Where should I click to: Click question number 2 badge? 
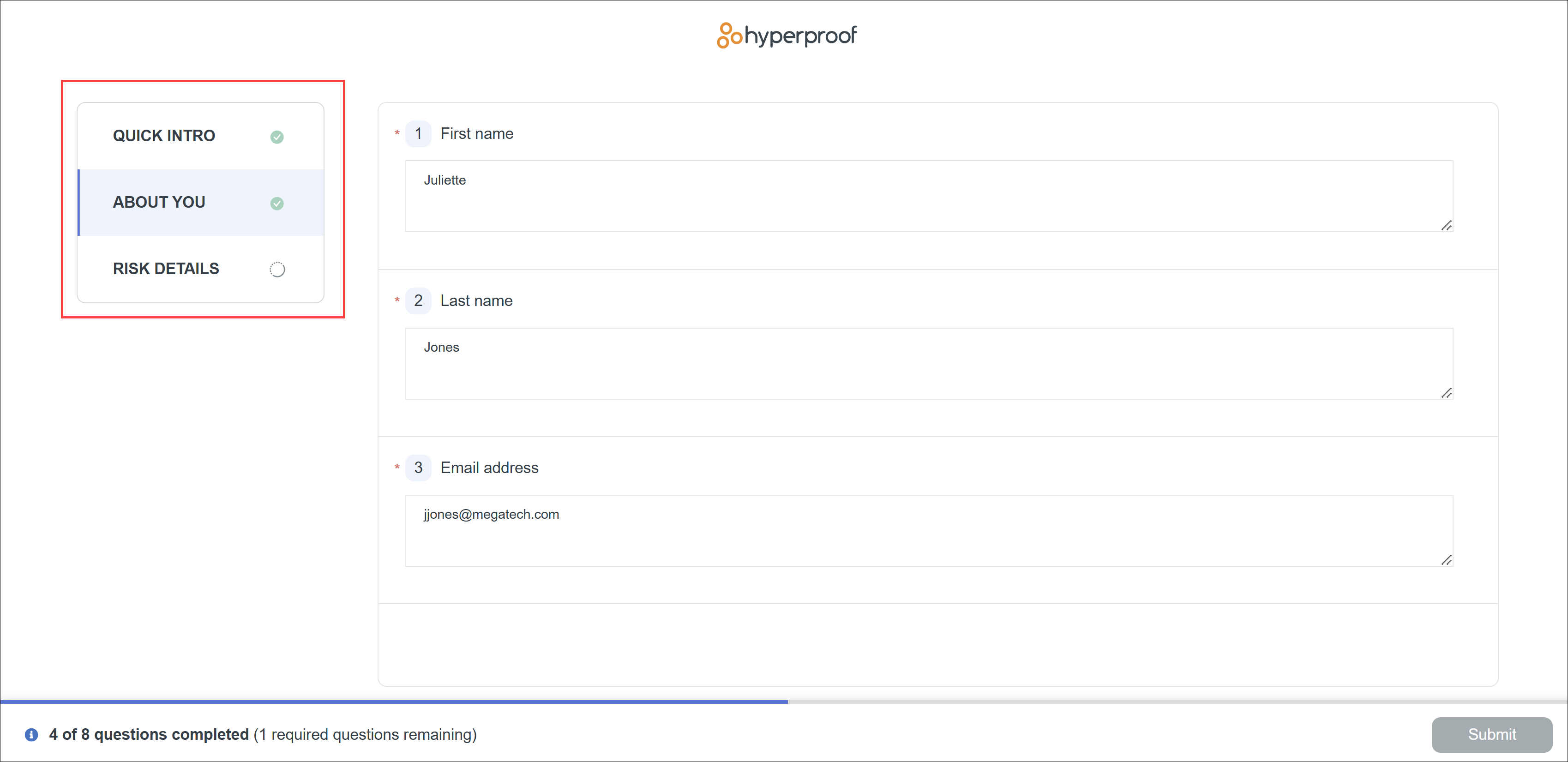coord(418,300)
